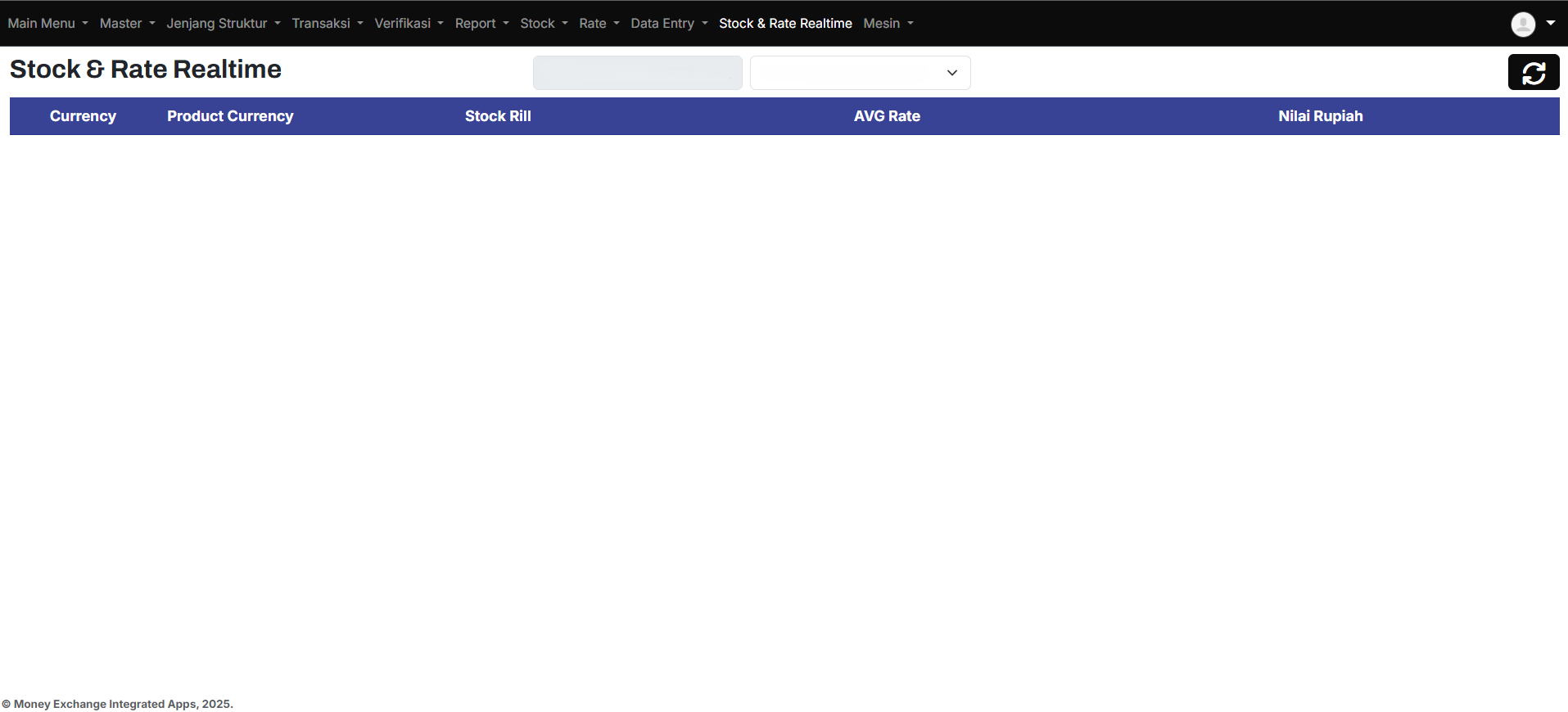Click the Product Currency column header
Screen dimensions: 1568x712
coord(230,116)
